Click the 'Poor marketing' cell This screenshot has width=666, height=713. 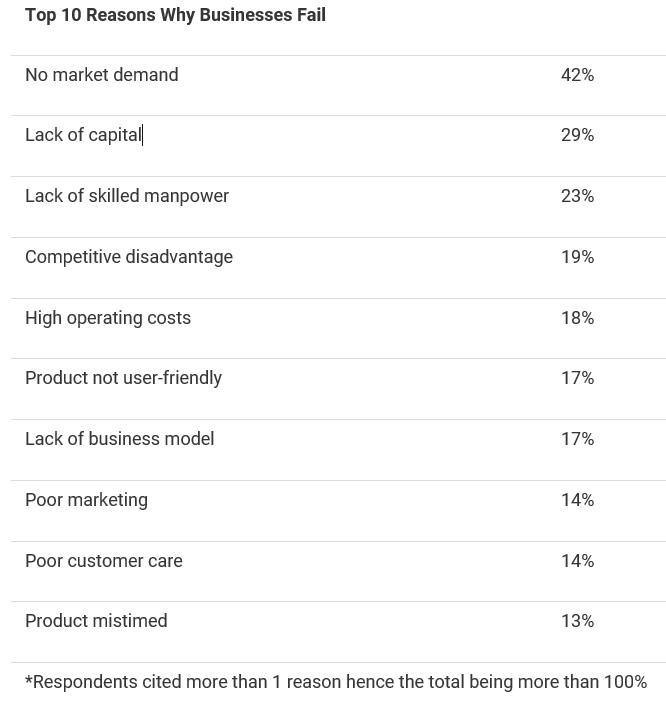pos(86,500)
